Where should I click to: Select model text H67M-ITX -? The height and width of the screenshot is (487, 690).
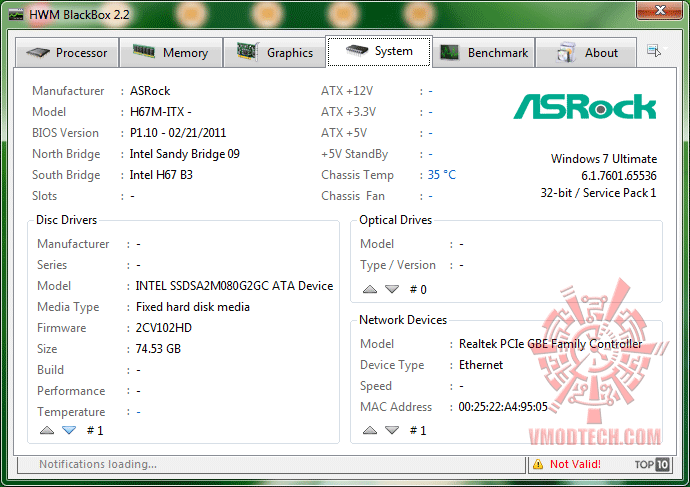click(161, 112)
